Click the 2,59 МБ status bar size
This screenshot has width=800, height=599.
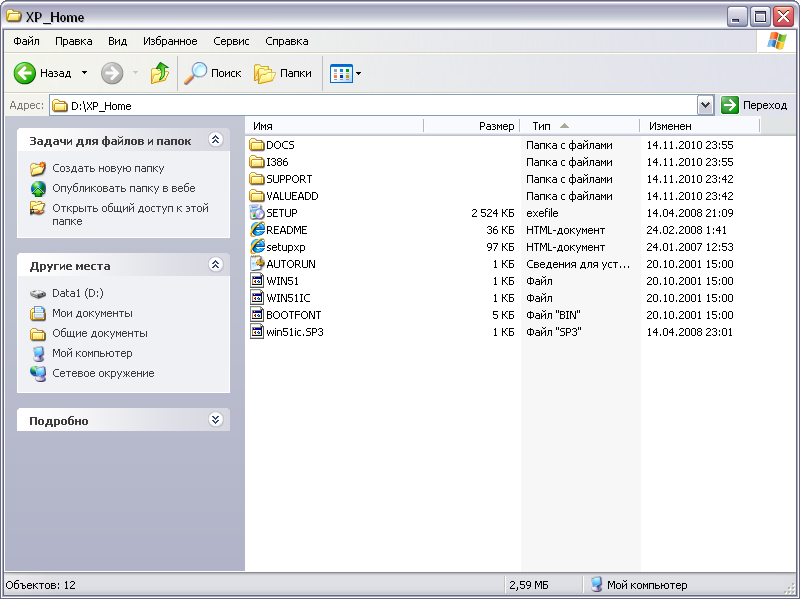pyautogui.click(x=529, y=585)
